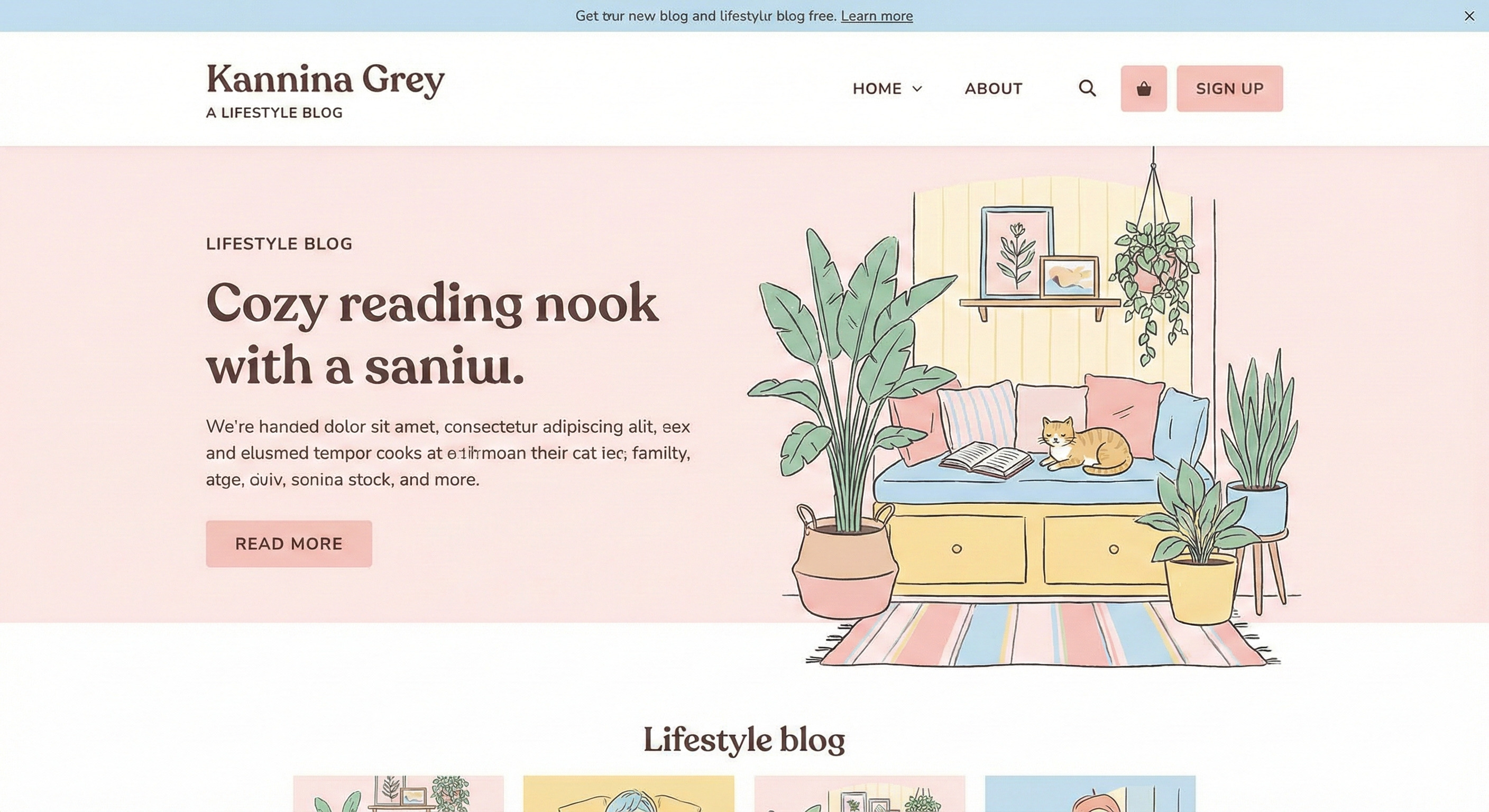Click the sleeping orange cat in illustration

pos(1085,447)
